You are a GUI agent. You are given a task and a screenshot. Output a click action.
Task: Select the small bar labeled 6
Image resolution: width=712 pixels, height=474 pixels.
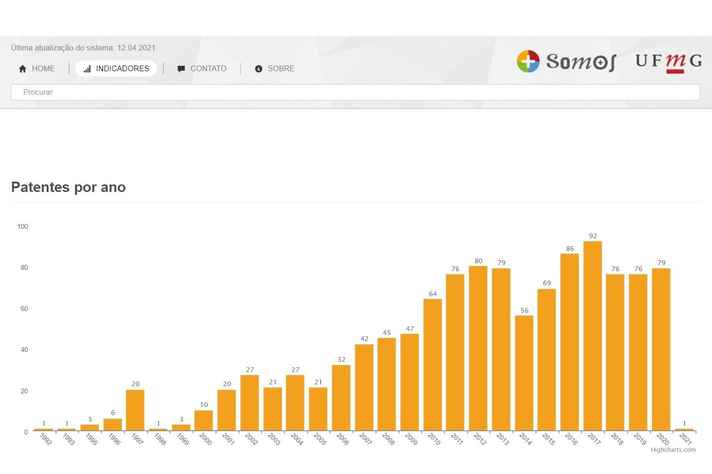click(x=113, y=425)
